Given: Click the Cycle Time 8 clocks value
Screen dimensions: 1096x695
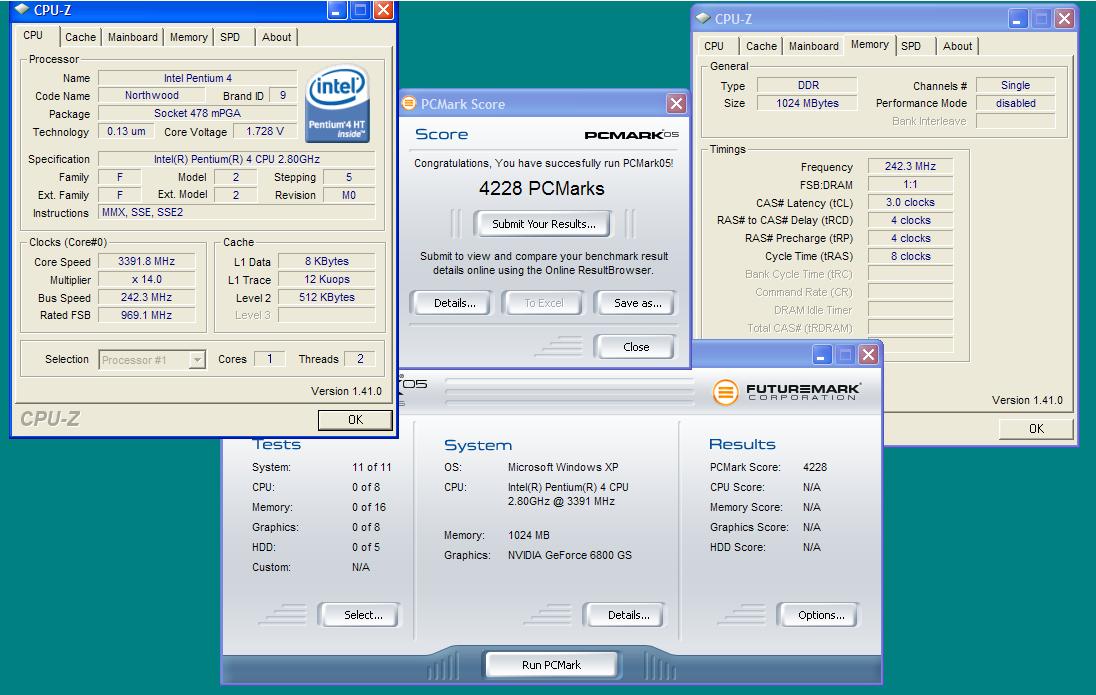Looking at the screenshot, I should [910, 257].
